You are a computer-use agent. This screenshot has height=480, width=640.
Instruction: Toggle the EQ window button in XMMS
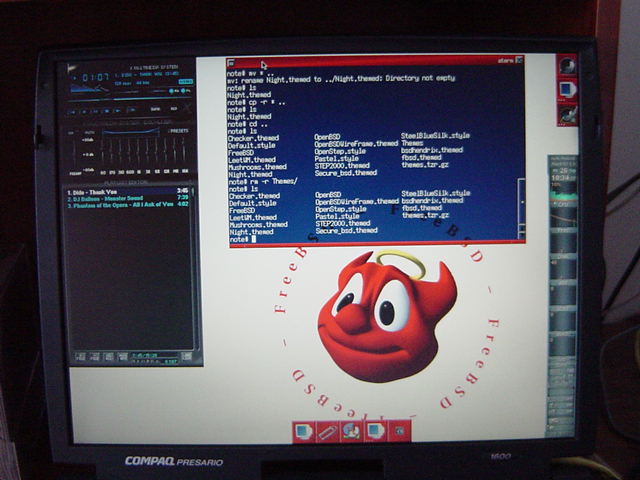point(172,91)
